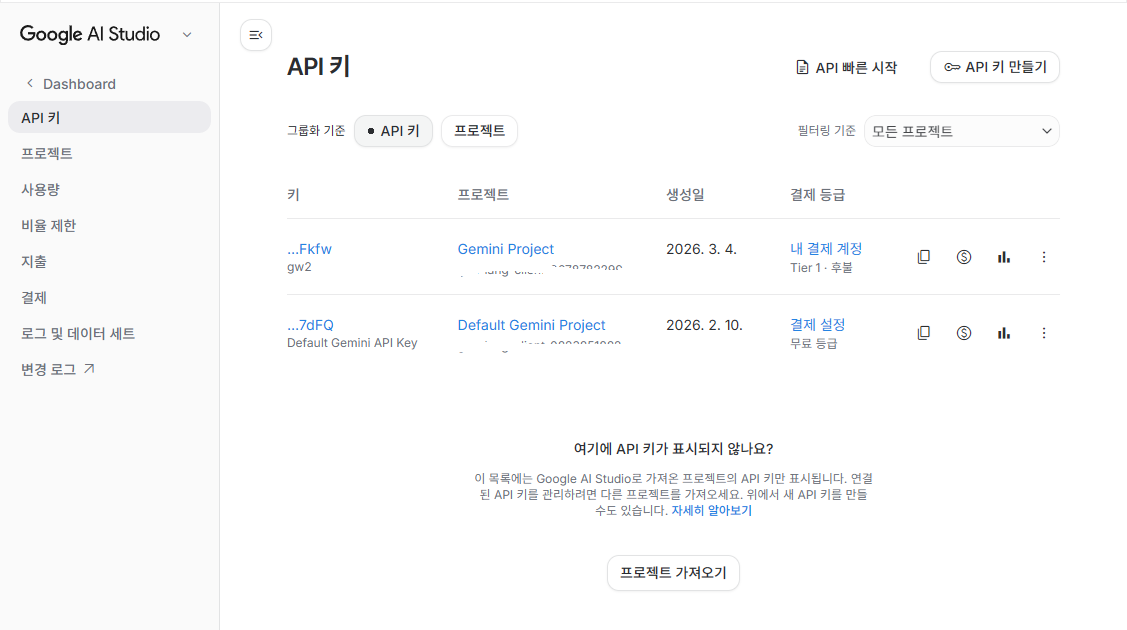
Task: Click the 프로젝트 가져오기 button
Action: [x=673, y=573]
